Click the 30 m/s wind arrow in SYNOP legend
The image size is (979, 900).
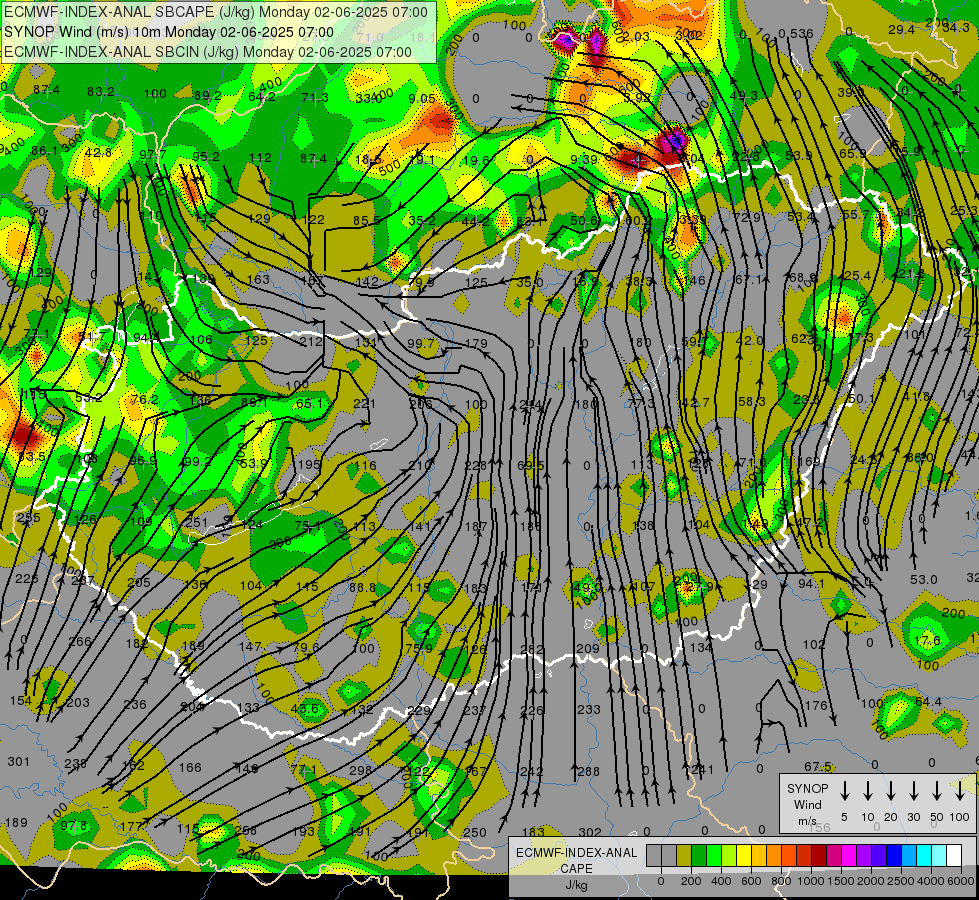(913, 791)
